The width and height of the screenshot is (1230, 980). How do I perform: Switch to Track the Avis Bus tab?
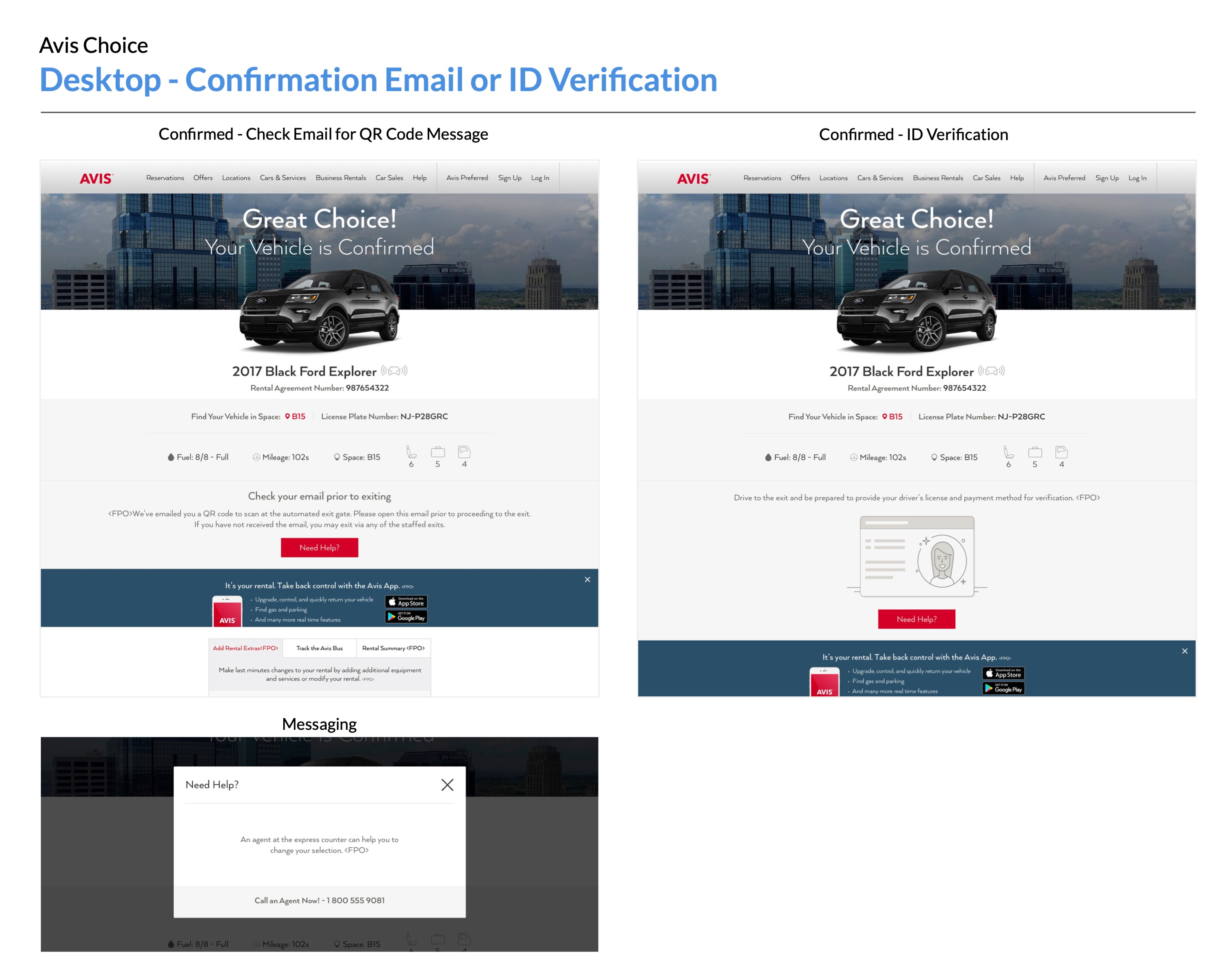[320, 648]
